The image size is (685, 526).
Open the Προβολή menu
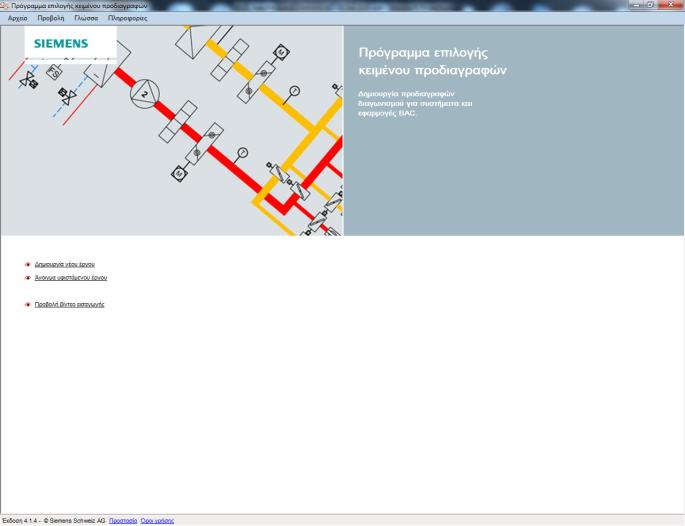[51, 18]
